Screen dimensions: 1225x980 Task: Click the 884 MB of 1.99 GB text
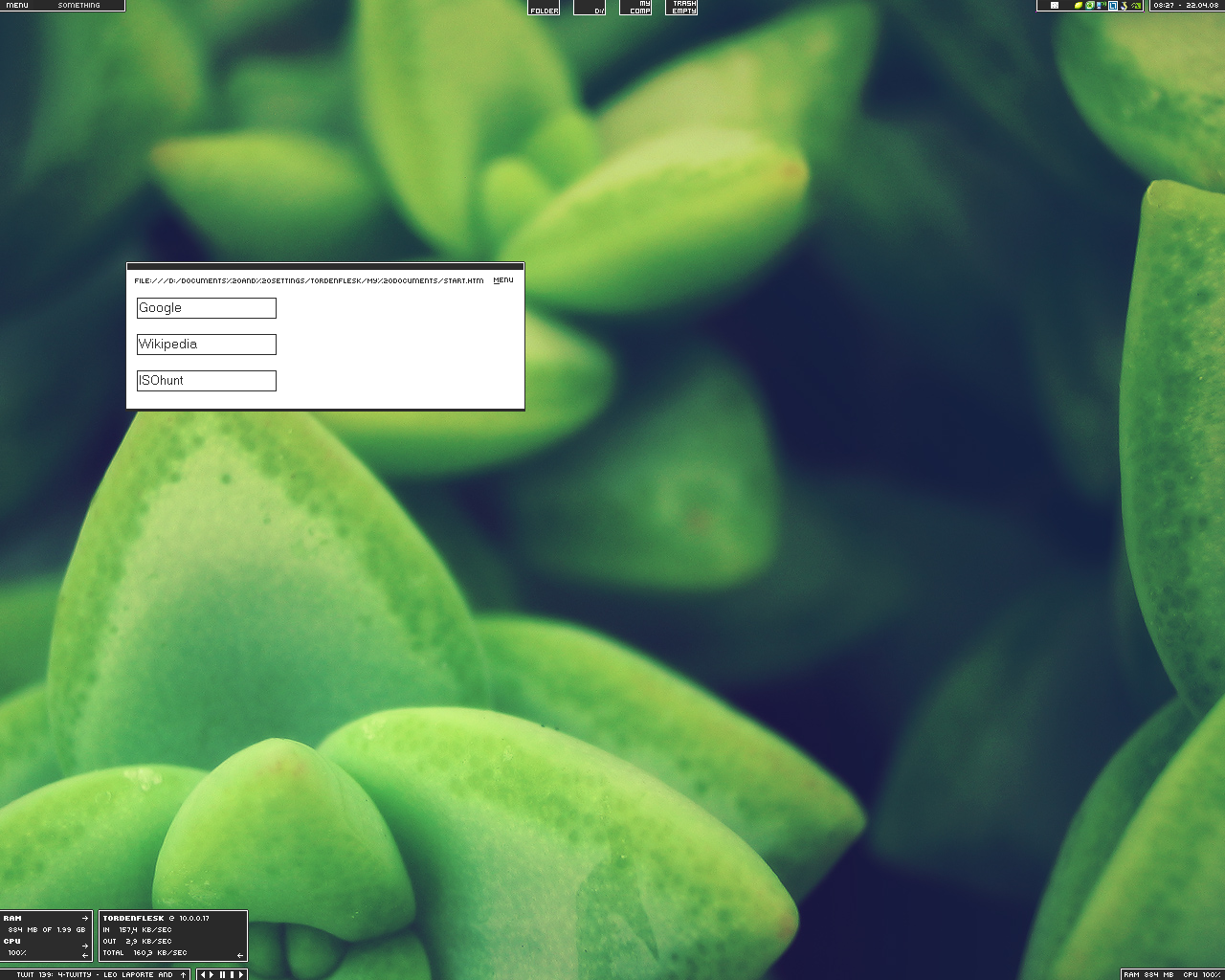(47, 929)
